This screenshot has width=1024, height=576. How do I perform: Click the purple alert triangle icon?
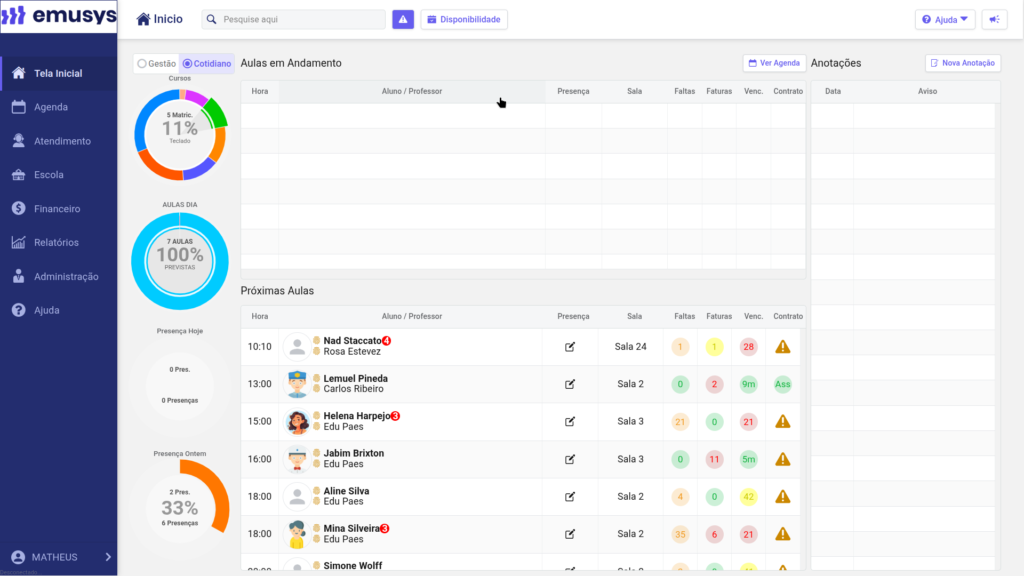click(x=403, y=20)
